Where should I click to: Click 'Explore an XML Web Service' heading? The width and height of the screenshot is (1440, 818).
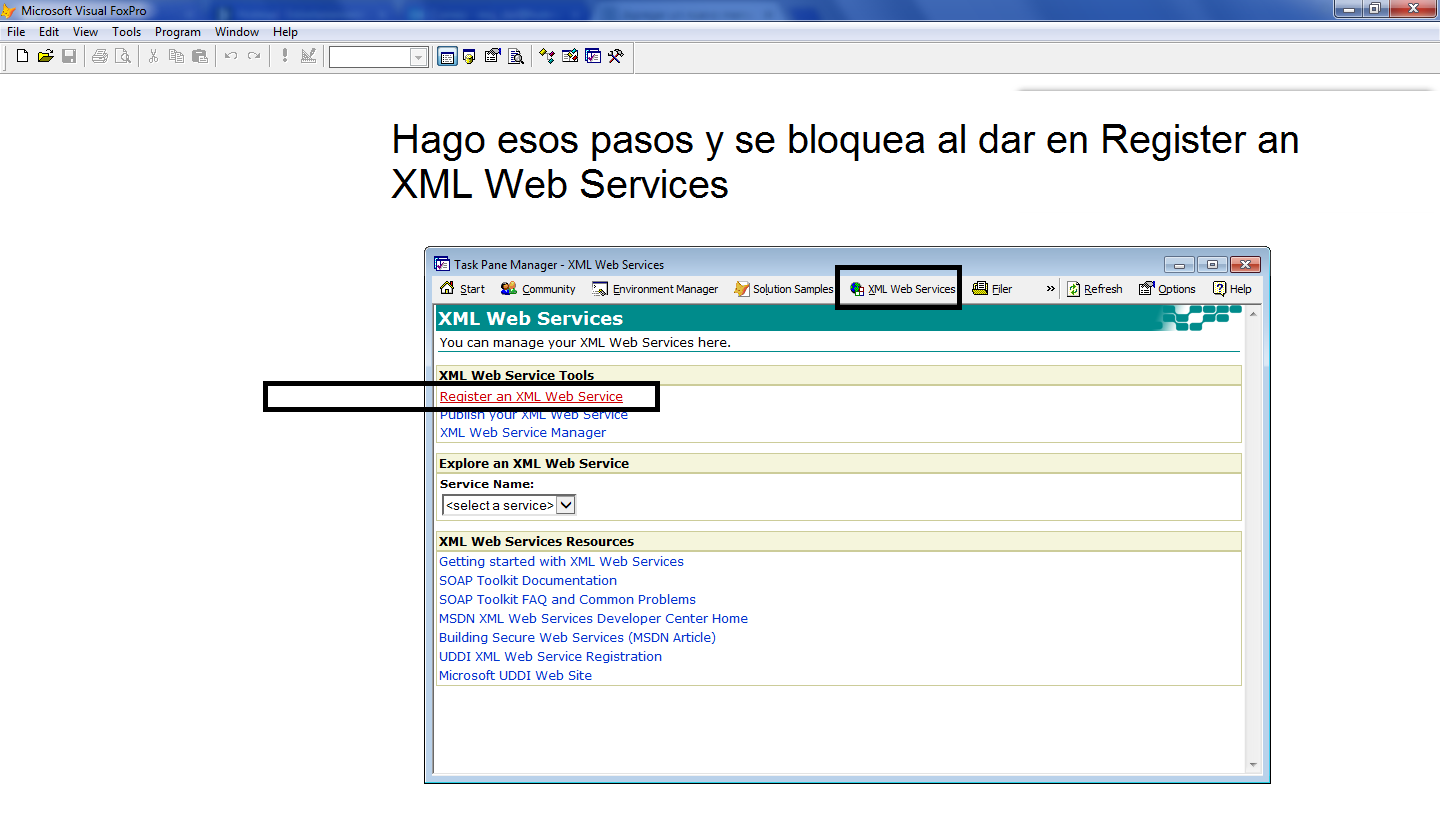click(x=534, y=464)
